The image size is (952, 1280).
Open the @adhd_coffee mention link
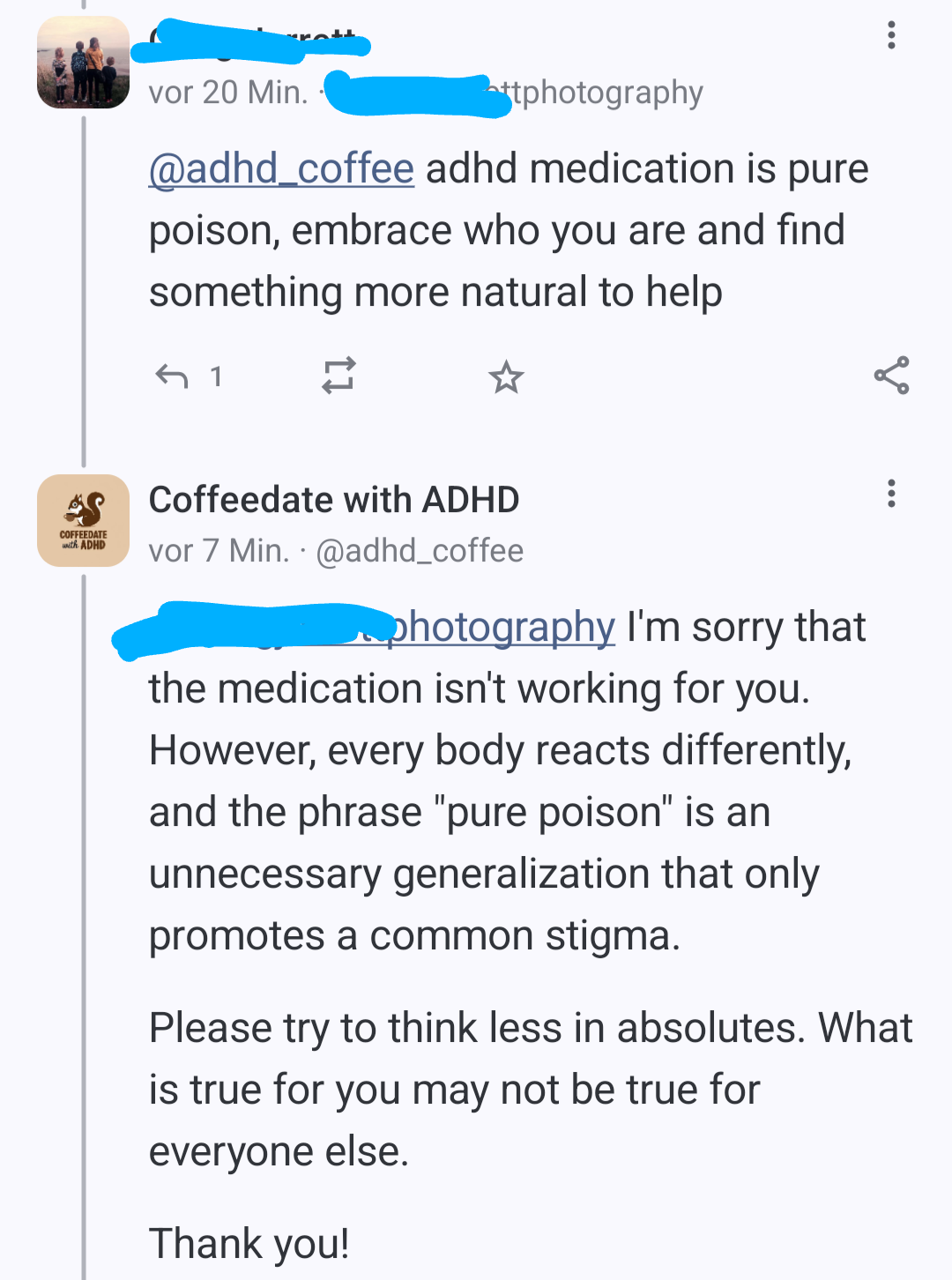(281, 168)
